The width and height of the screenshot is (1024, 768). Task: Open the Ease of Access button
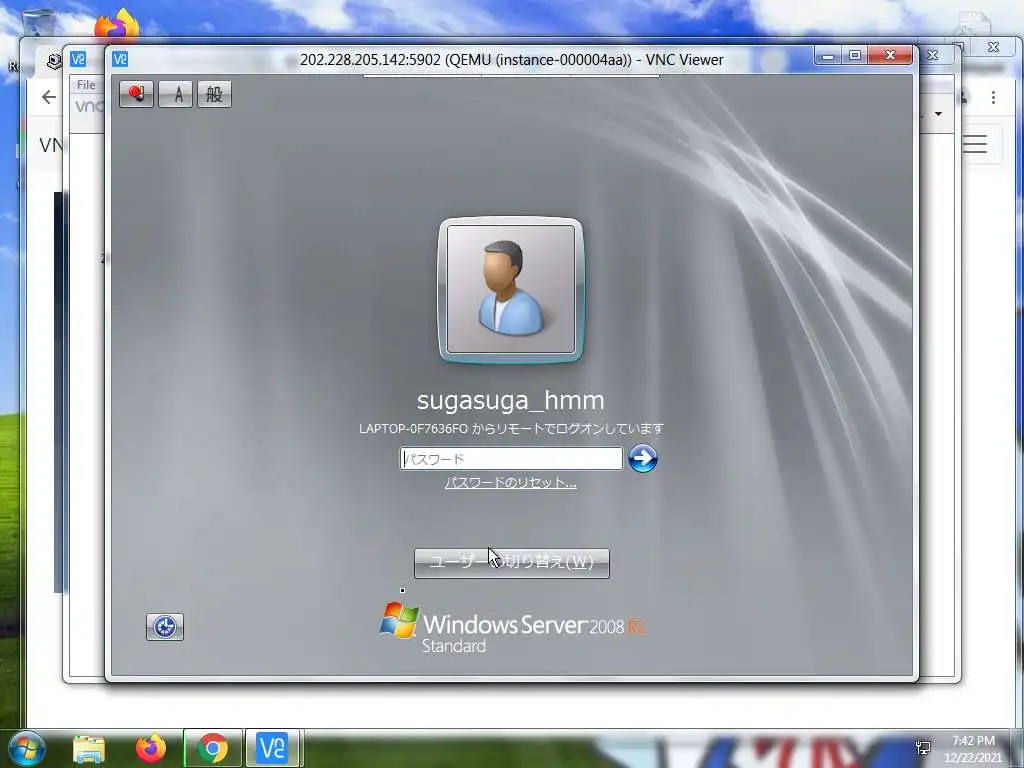pyautogui.click(x=165, y=627)
